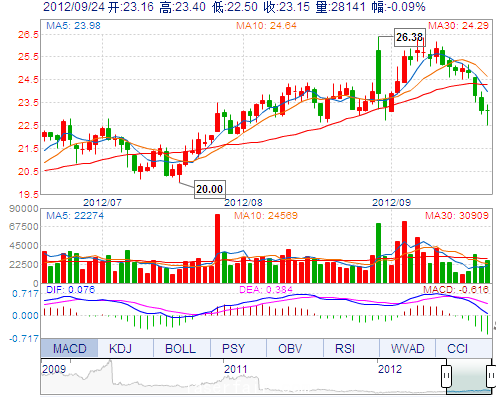
Task: Click the MA5: 23.98 legend label
Action: click(x=73, y=25)
